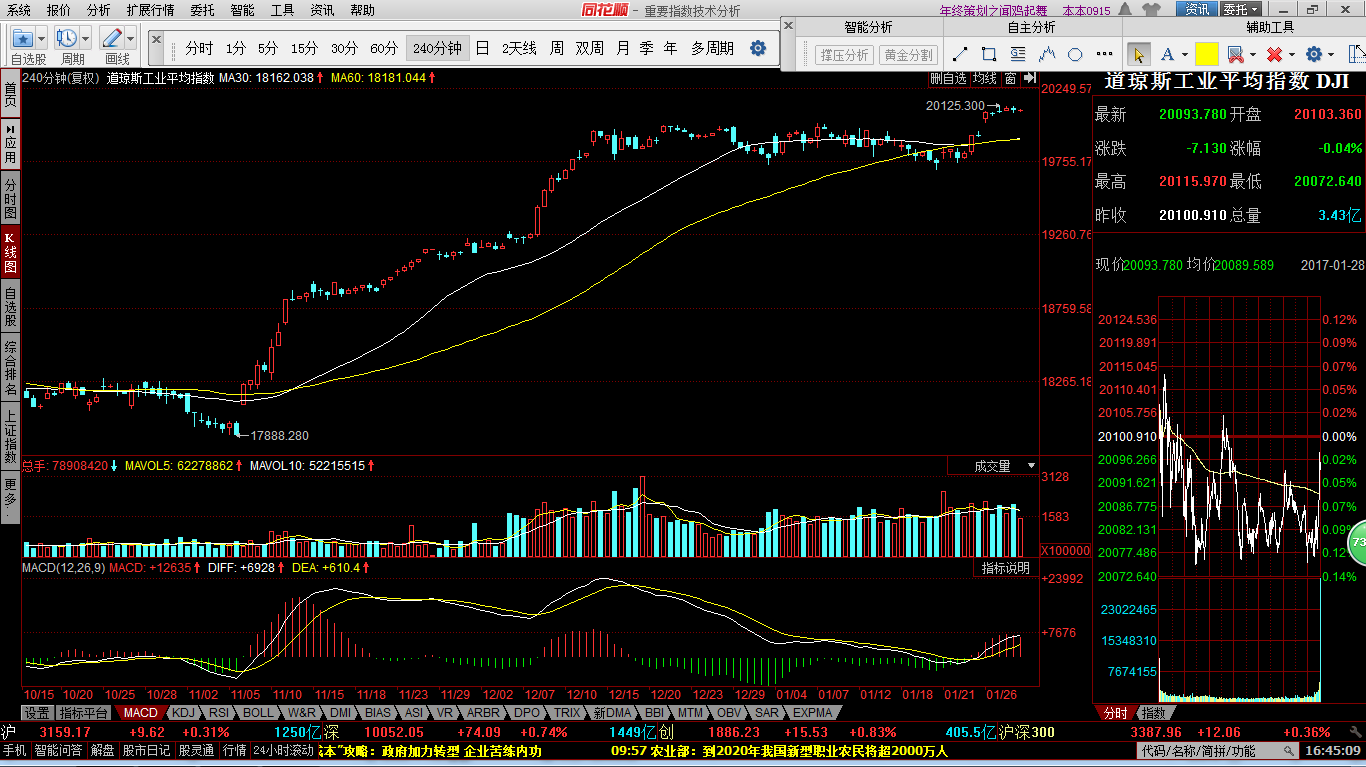Select the wave pattern drawing tool
This screenshot has width=1366, height=767.
click(1047, 54)
